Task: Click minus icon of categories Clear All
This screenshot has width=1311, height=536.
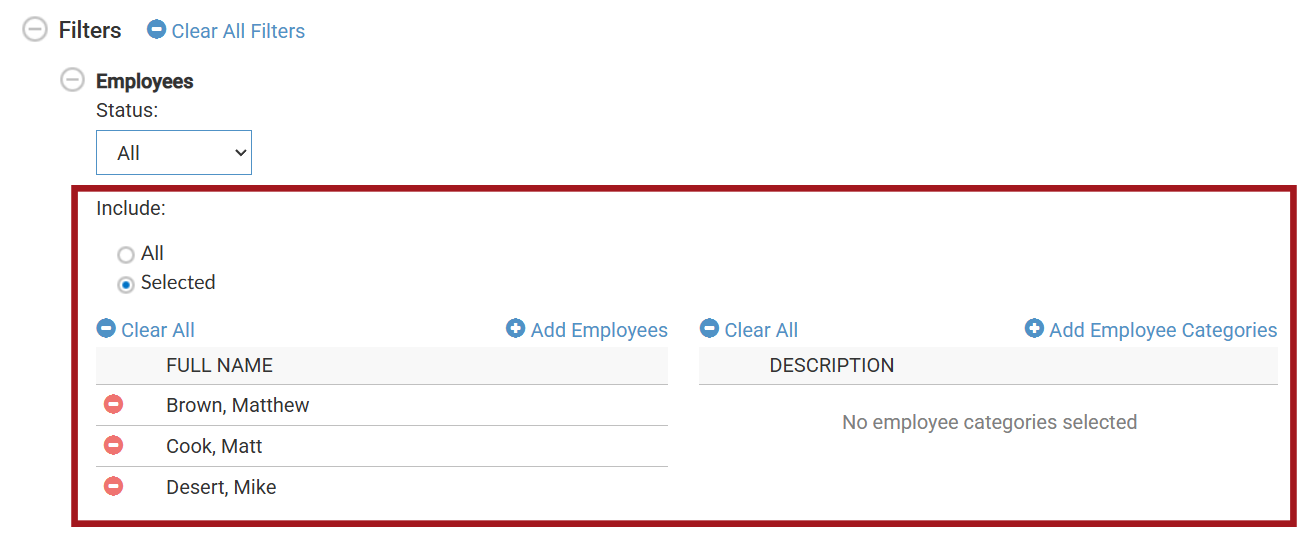Action: click(x=709, y=328)
